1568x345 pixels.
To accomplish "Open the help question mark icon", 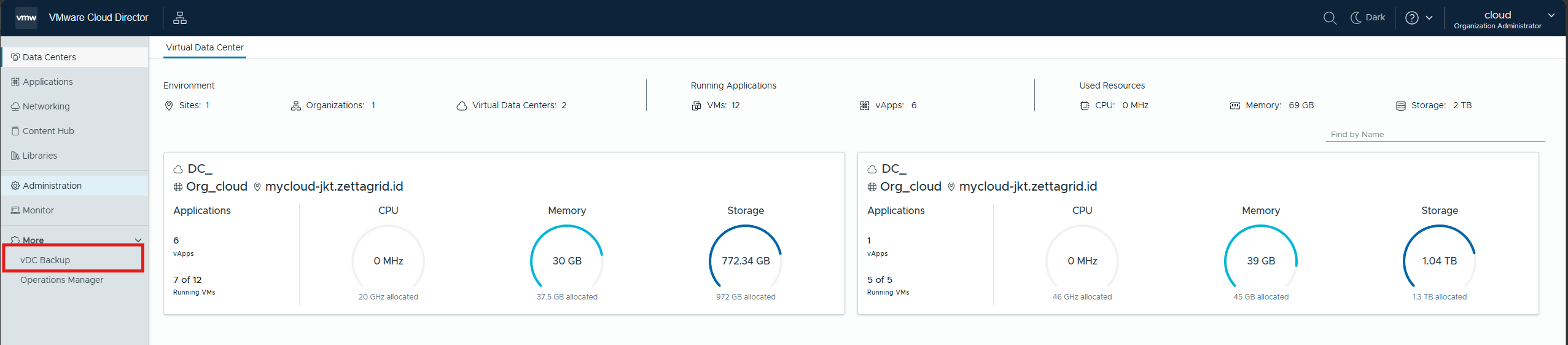I will coord(1412,18).
